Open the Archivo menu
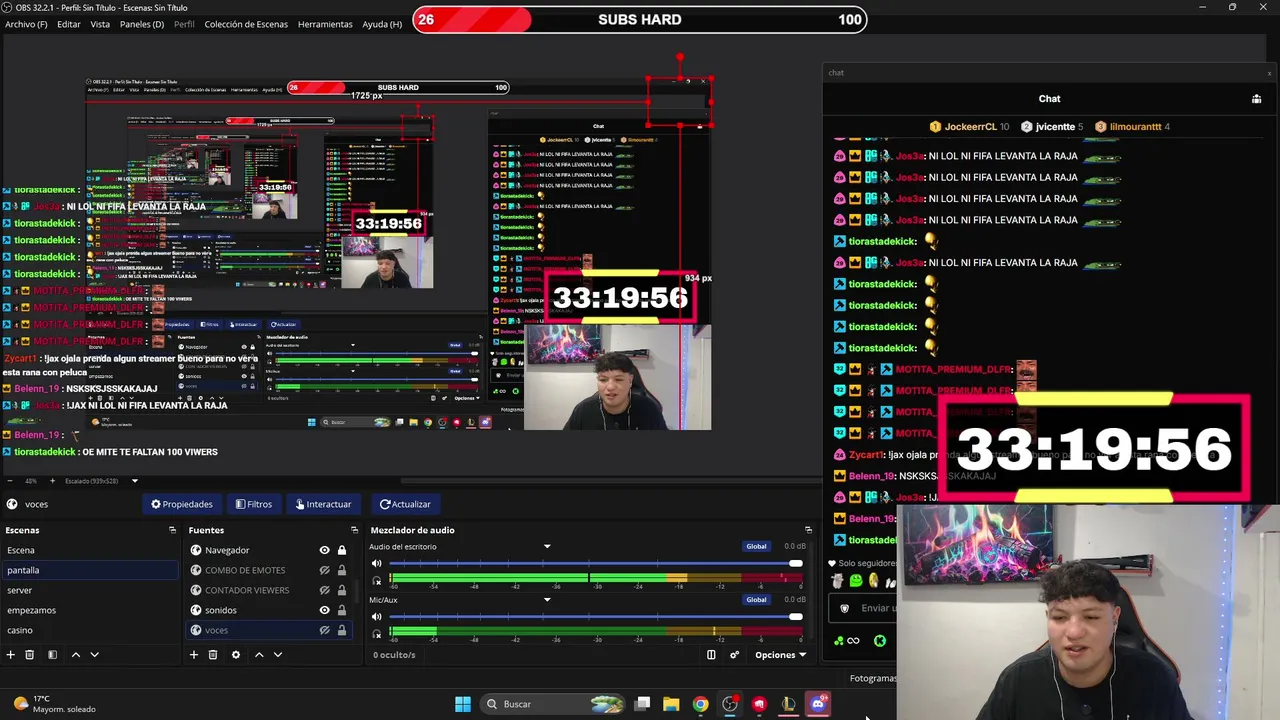Screen dimensions: 1280x720 [x=26, y=24]
